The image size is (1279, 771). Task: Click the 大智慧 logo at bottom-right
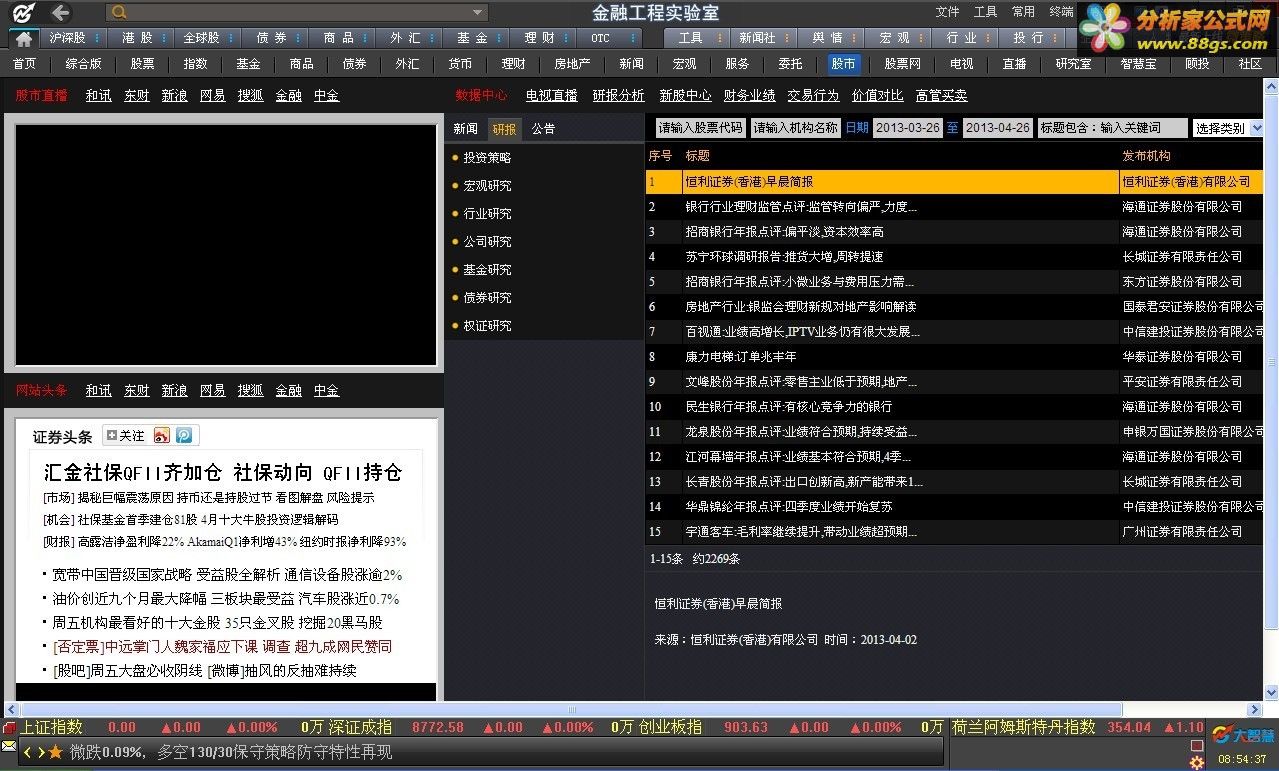[x=1243, y=735]
